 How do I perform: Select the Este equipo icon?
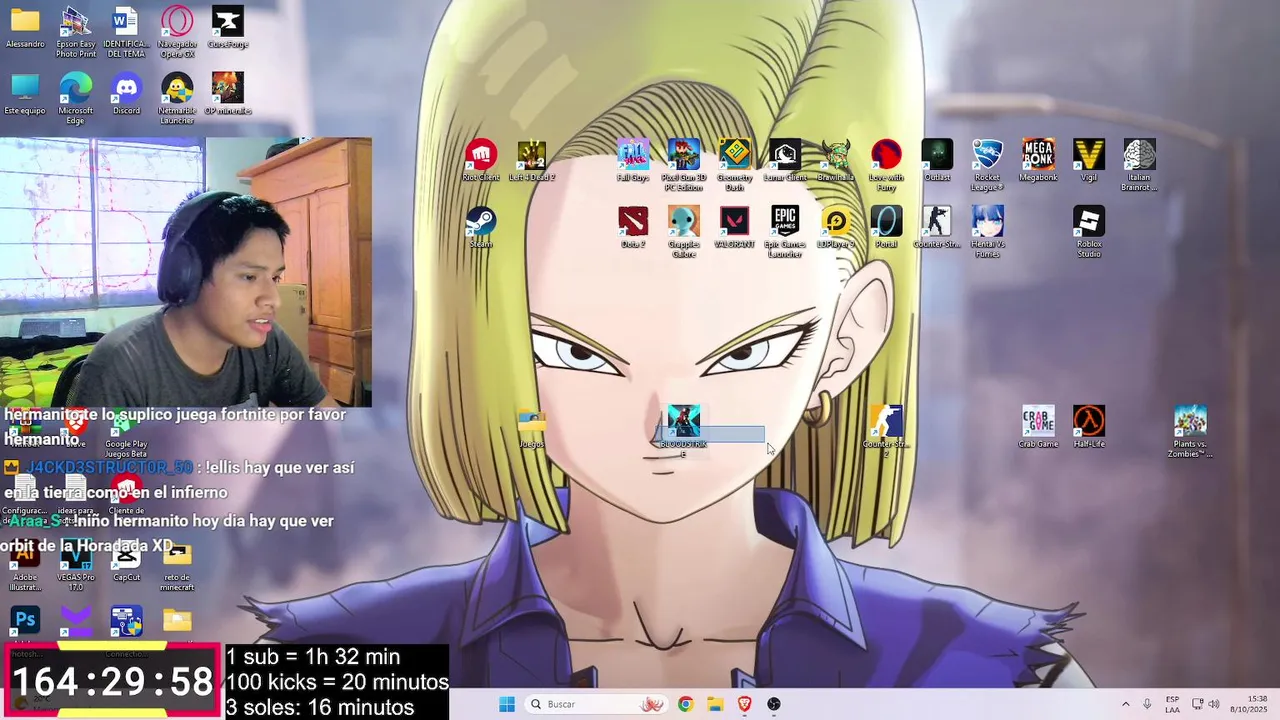coord(25,94)
